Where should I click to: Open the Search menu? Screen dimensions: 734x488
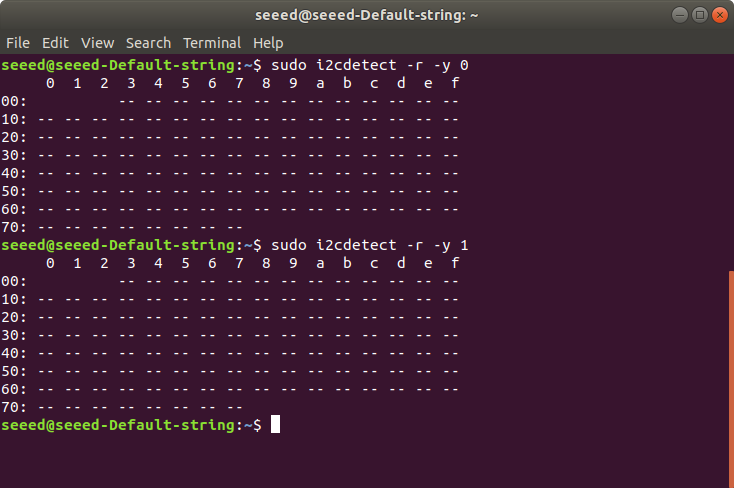tap(148, 43)
